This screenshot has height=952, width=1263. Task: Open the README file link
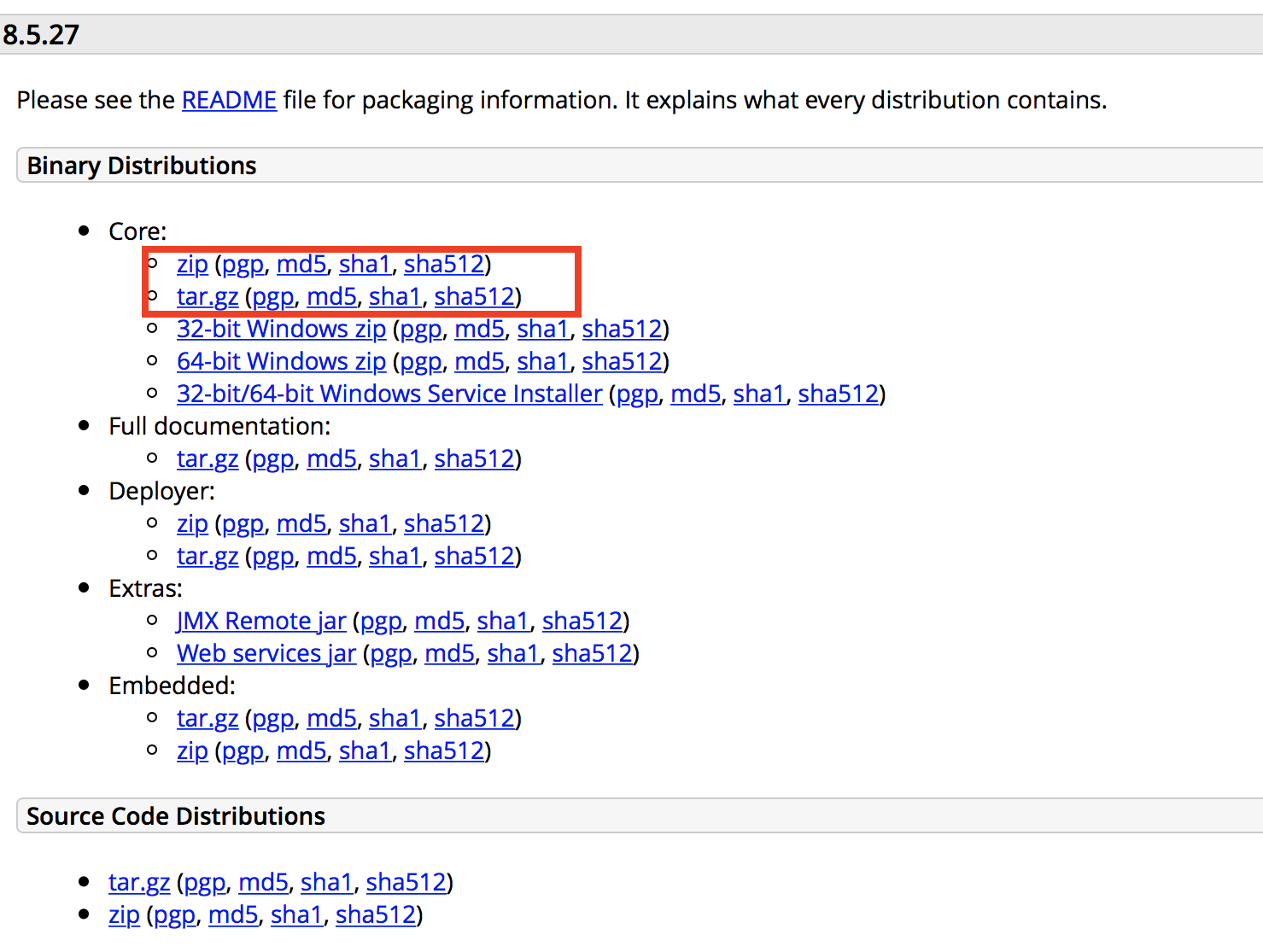(x=229, y=101)
